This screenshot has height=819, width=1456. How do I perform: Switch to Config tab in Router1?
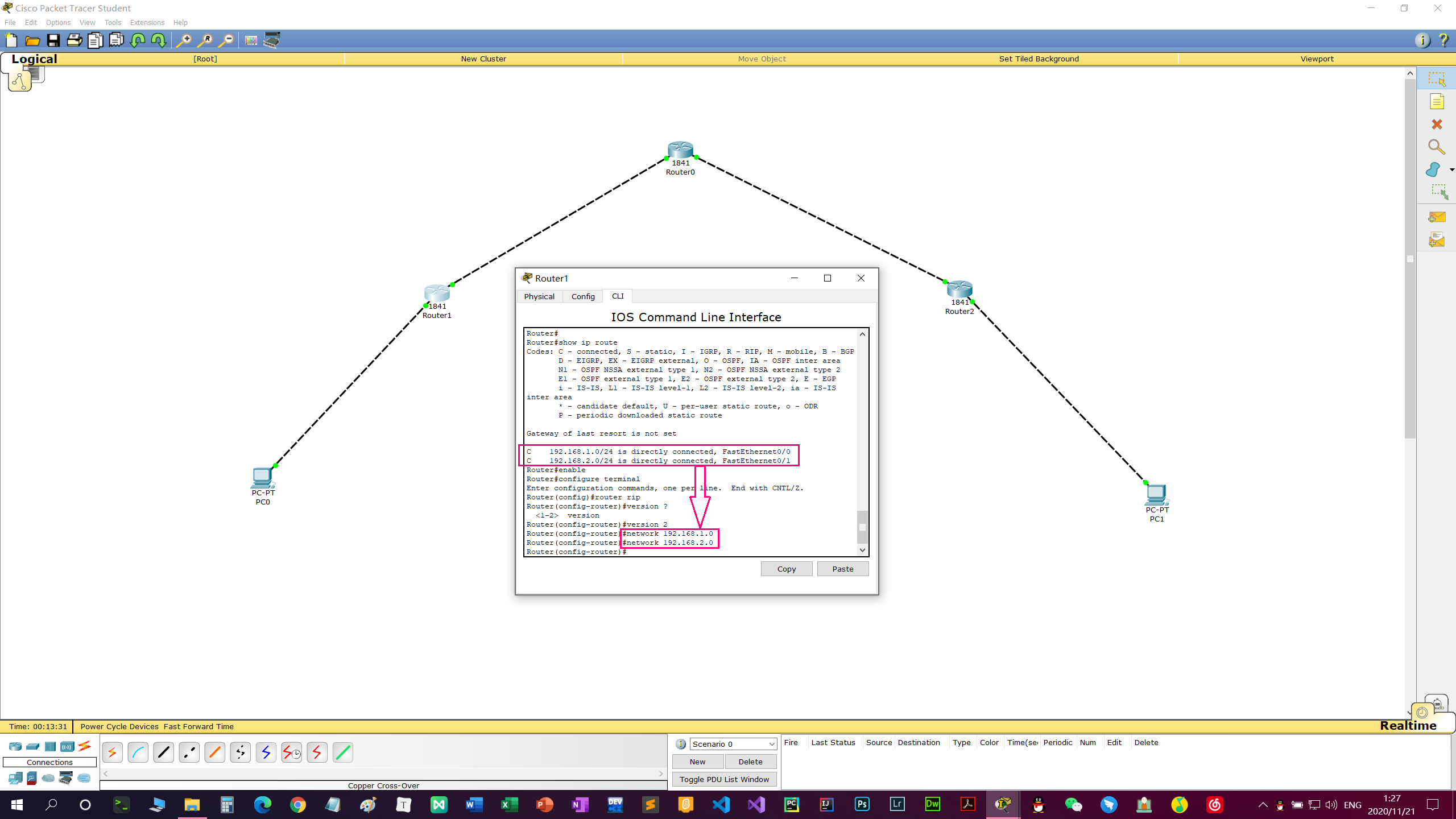pos(582,296)
